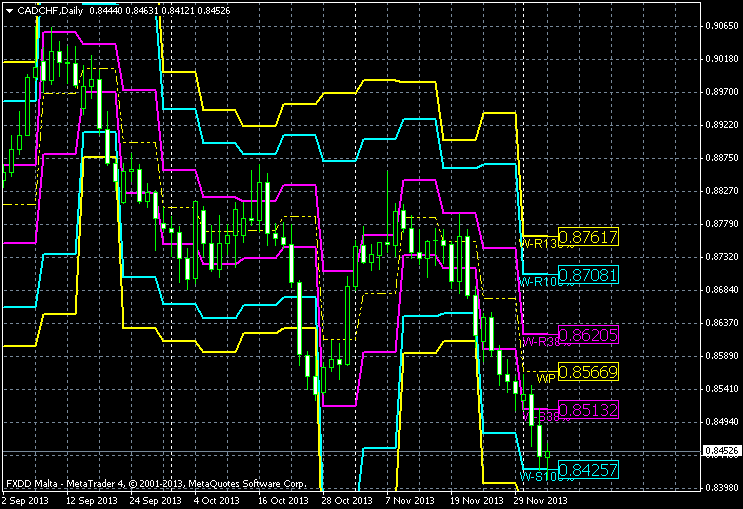Click the 7 Nov 2013 date label
The height and width of the screenshot is (509, 743).
pyautogui.click(x=409, y=500)
